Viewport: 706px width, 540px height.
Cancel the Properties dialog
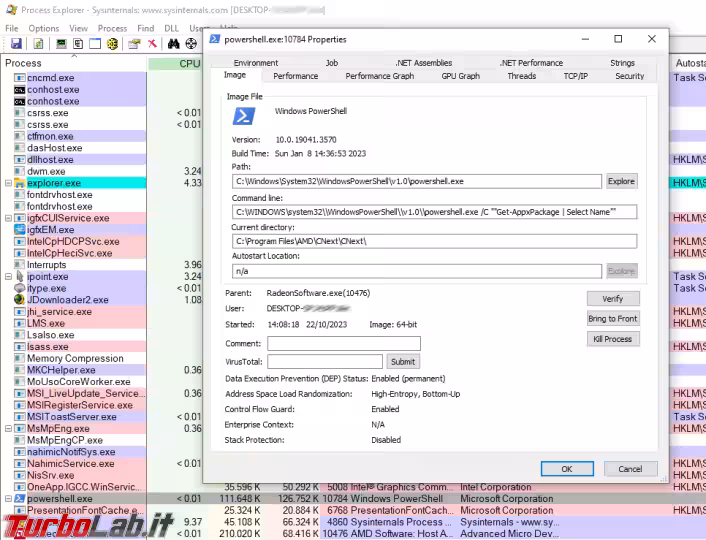630,469
